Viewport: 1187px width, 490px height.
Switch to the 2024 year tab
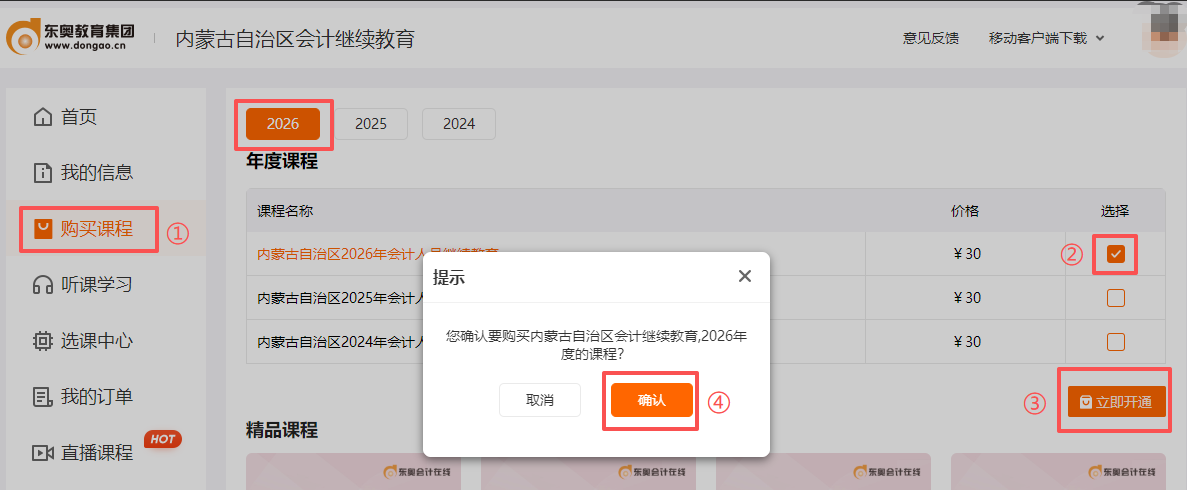459,124
